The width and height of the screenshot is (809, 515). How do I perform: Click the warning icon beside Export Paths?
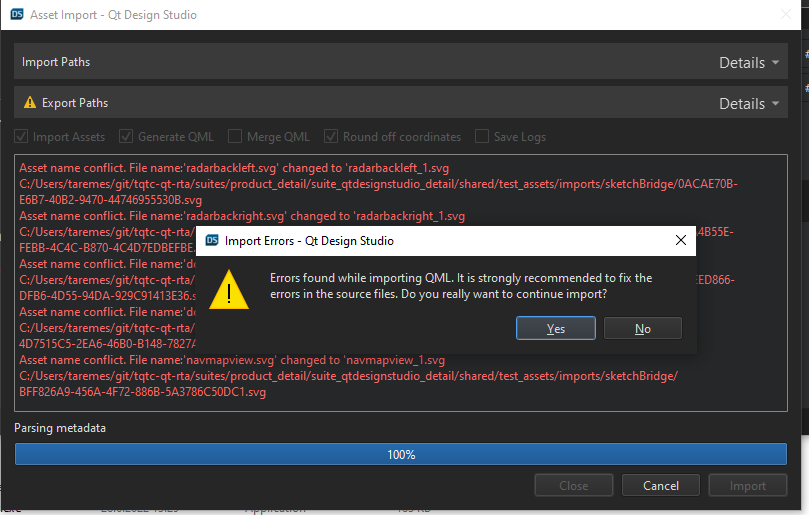(29, 103)
